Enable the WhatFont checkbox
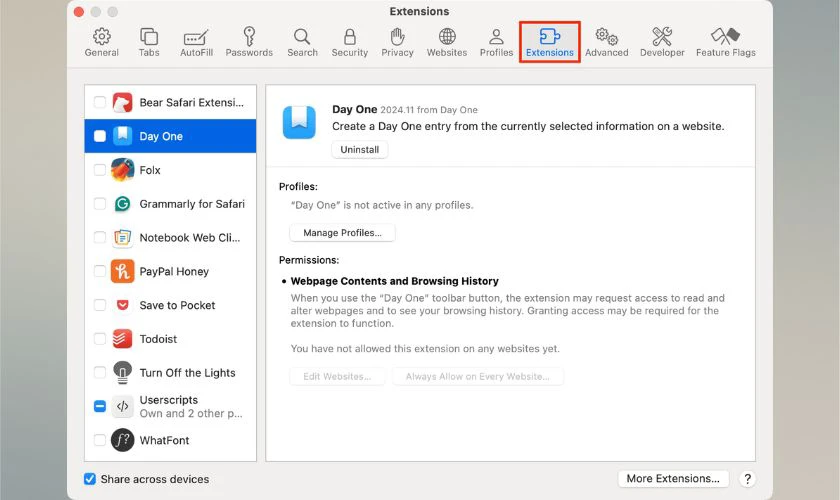840x500 pixels. pyautogui.click(x=100, y=440)
